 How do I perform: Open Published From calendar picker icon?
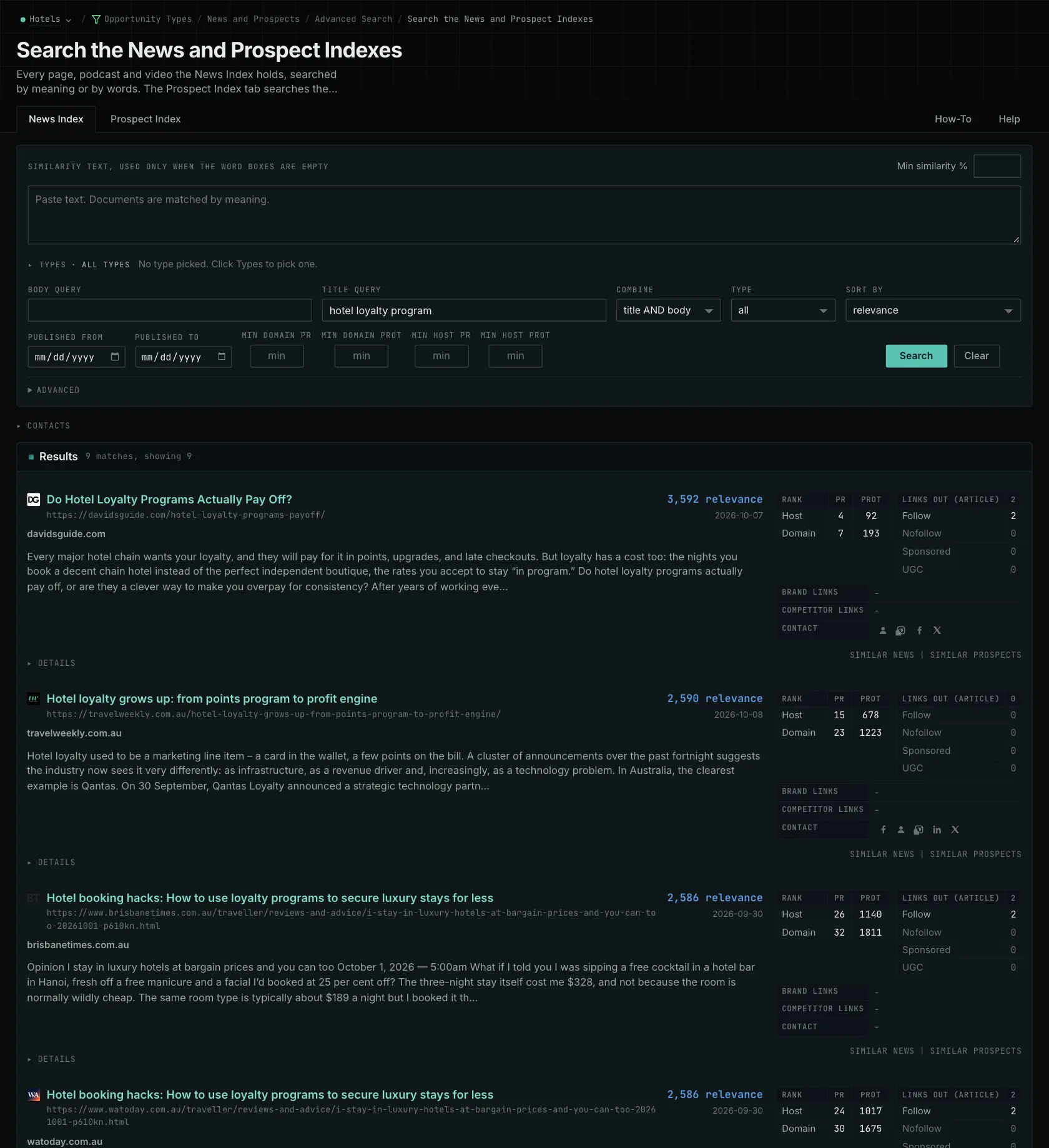(115, 357)
